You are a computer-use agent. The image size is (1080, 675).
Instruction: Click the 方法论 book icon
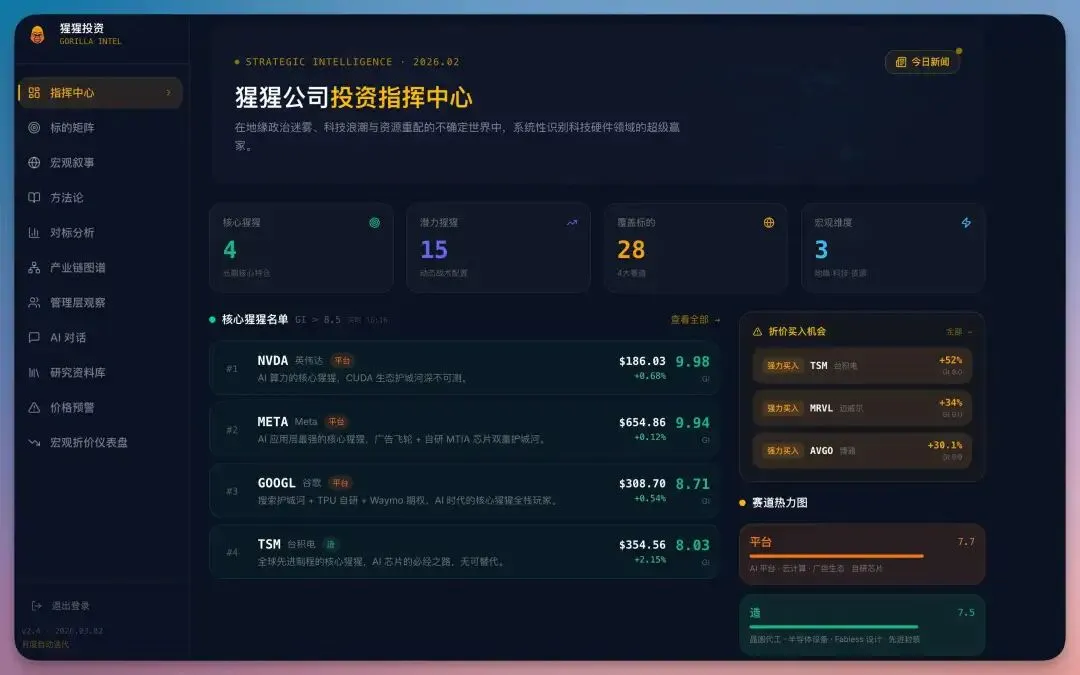pos(34,198)
